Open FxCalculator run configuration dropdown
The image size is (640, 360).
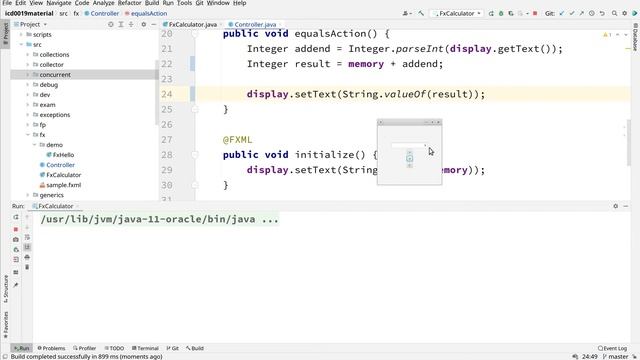pyautogui.click(x=457, y=13)
